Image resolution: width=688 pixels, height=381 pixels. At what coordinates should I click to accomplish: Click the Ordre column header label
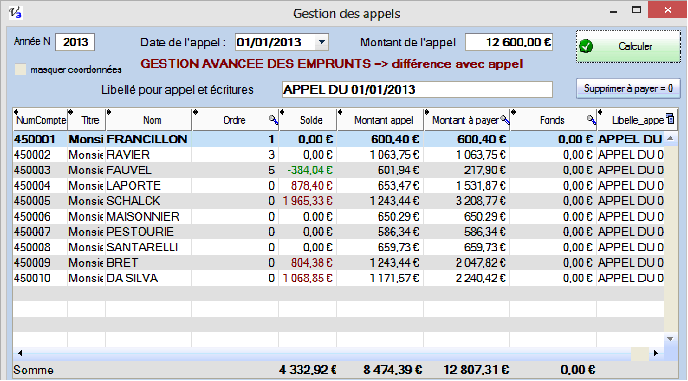234,120
